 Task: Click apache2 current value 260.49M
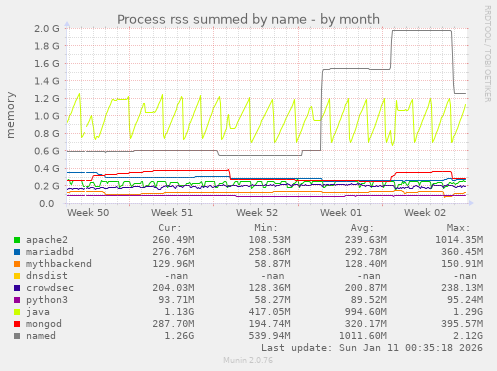click(173, 240)
